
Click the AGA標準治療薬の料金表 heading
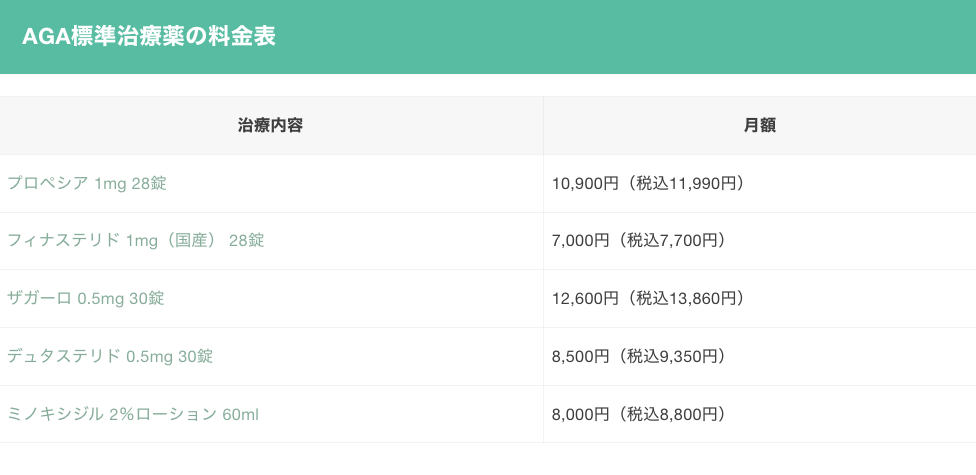[149, 37]
